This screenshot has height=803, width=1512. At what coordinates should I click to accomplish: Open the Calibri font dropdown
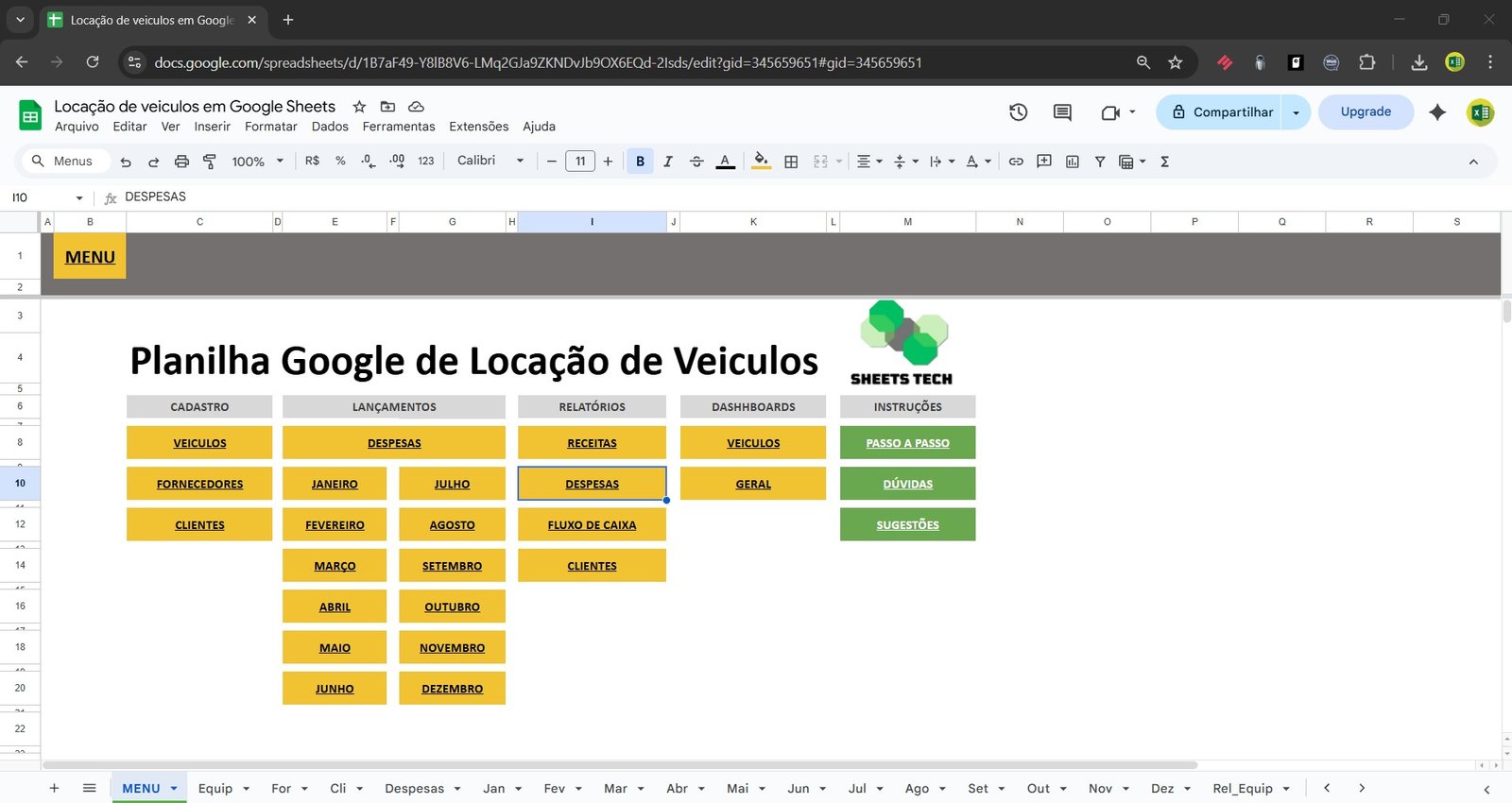point(490,161)
